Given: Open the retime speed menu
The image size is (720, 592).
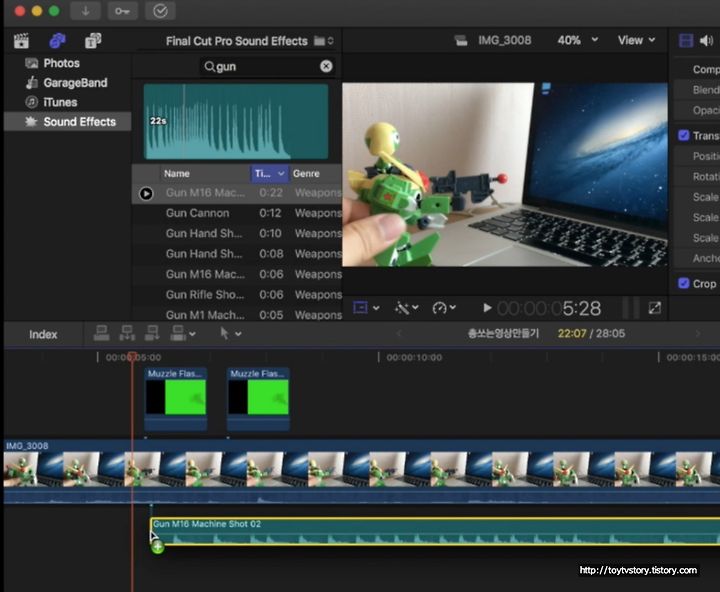Looking at the screenshot, I should [444, 308].
